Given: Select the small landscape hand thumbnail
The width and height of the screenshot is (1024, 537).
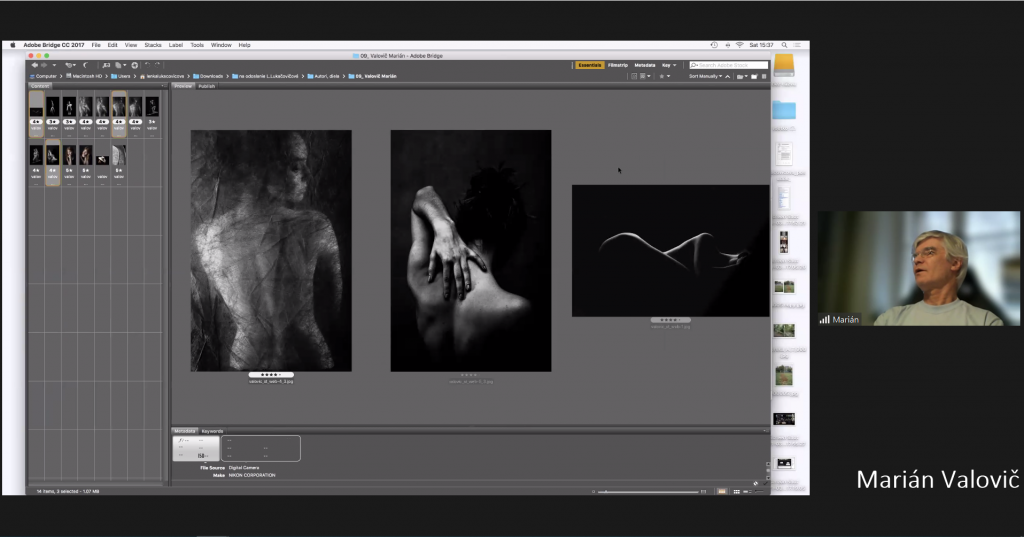Looking at the screenshot, I should click(103, 160).
